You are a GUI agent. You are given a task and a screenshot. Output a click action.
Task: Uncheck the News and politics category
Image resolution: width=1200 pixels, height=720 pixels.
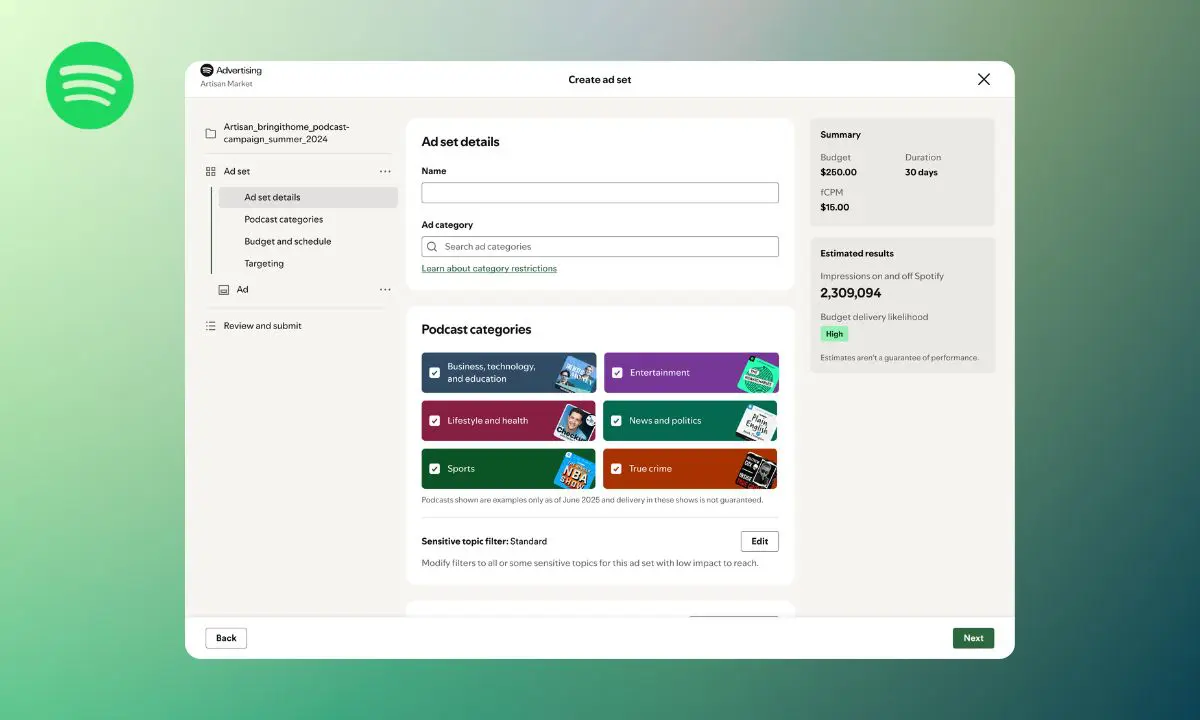pos(617,421)
